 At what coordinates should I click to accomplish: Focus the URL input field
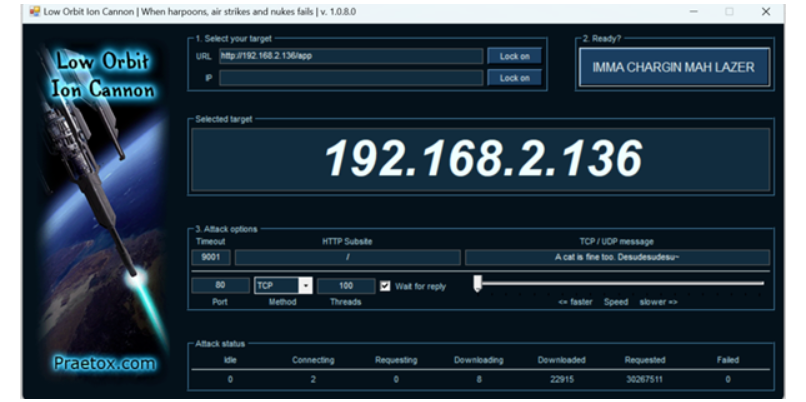click(351, 56)
